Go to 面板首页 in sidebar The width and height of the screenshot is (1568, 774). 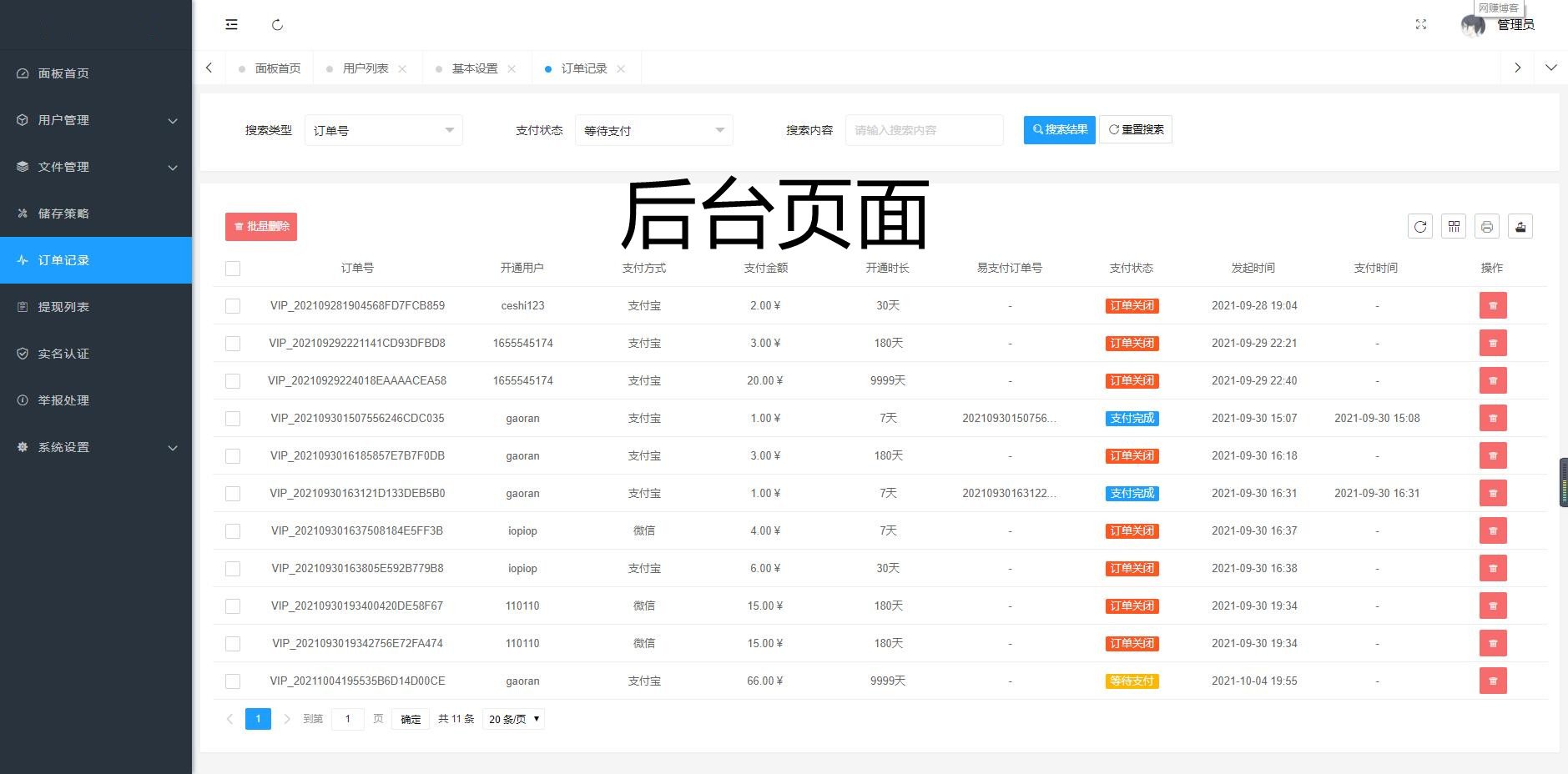click(96, 73)
